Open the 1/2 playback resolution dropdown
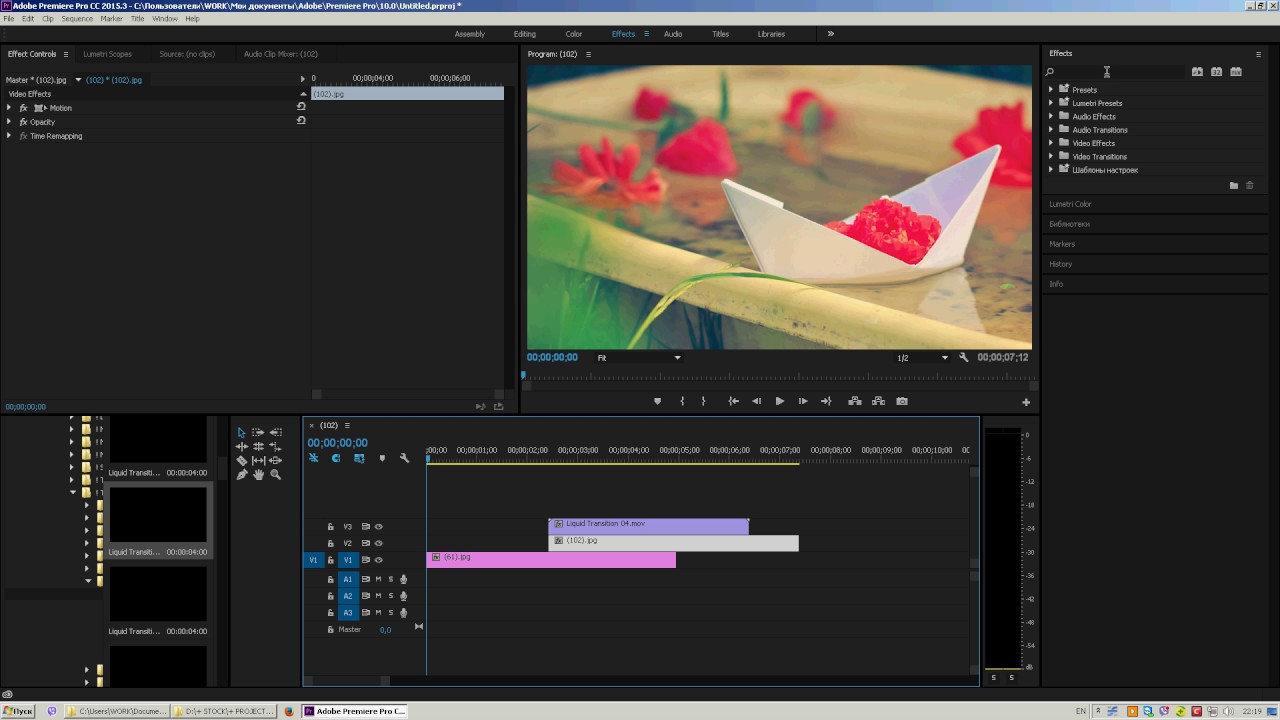The width and height of the screenshot is (1280, 720). (x=921, y=357)
